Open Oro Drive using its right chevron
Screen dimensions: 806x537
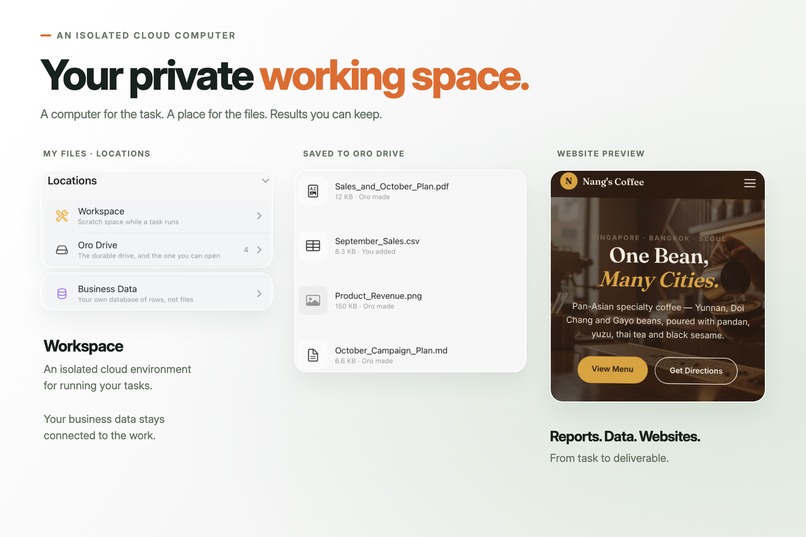pyautogui.click(x=259, y=250)
